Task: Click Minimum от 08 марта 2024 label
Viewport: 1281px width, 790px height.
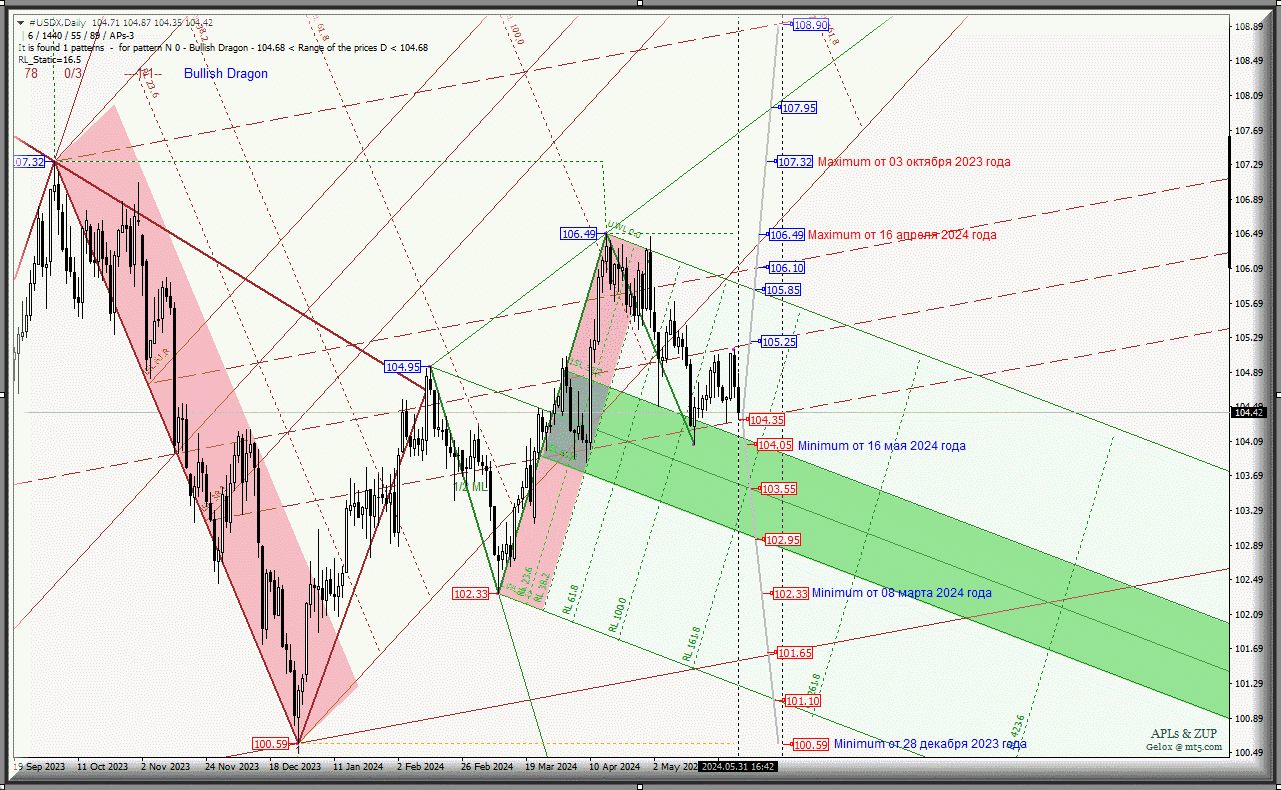Action: point(901,593)
